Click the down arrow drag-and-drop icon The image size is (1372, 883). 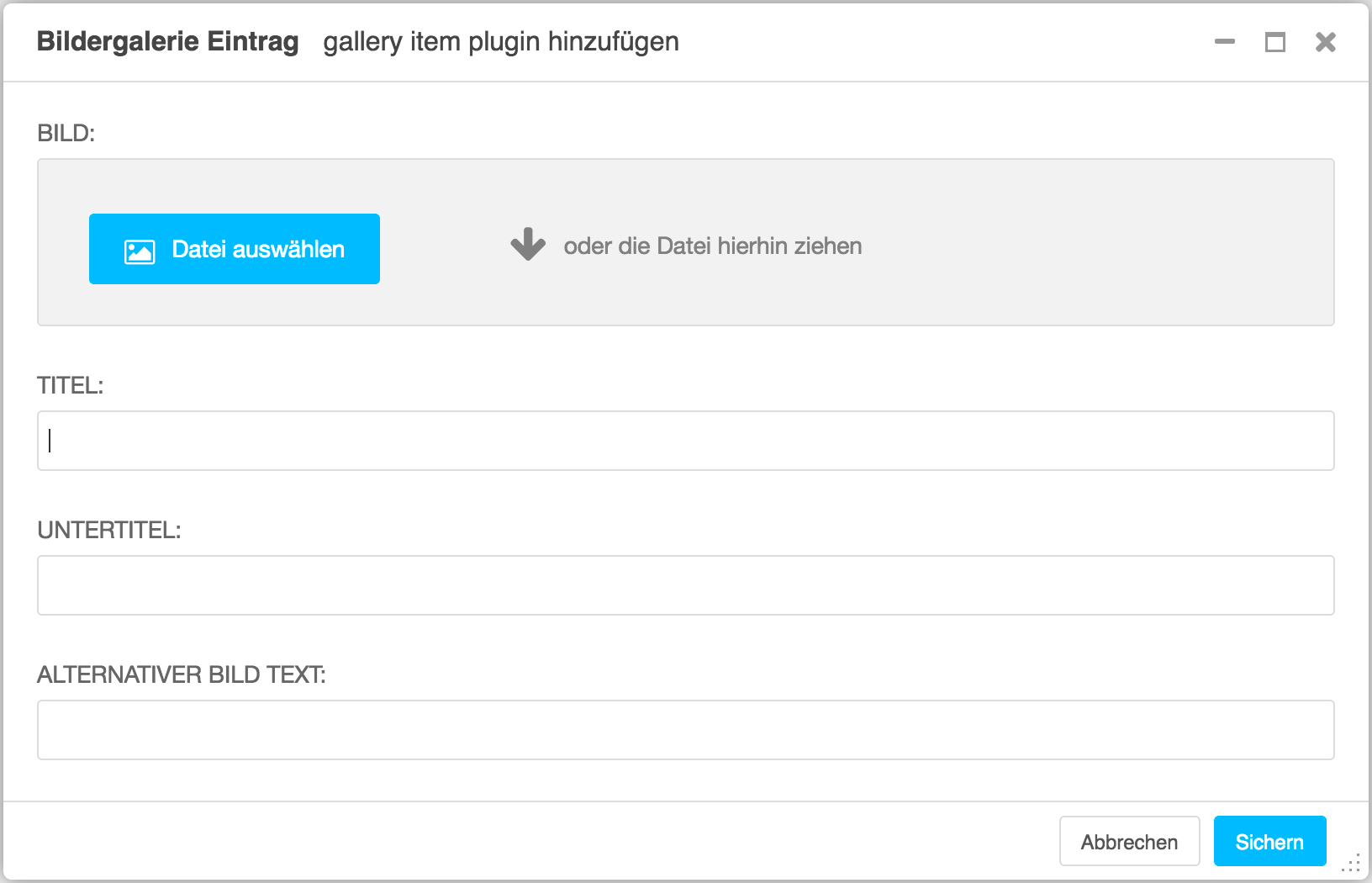(528, 245)
